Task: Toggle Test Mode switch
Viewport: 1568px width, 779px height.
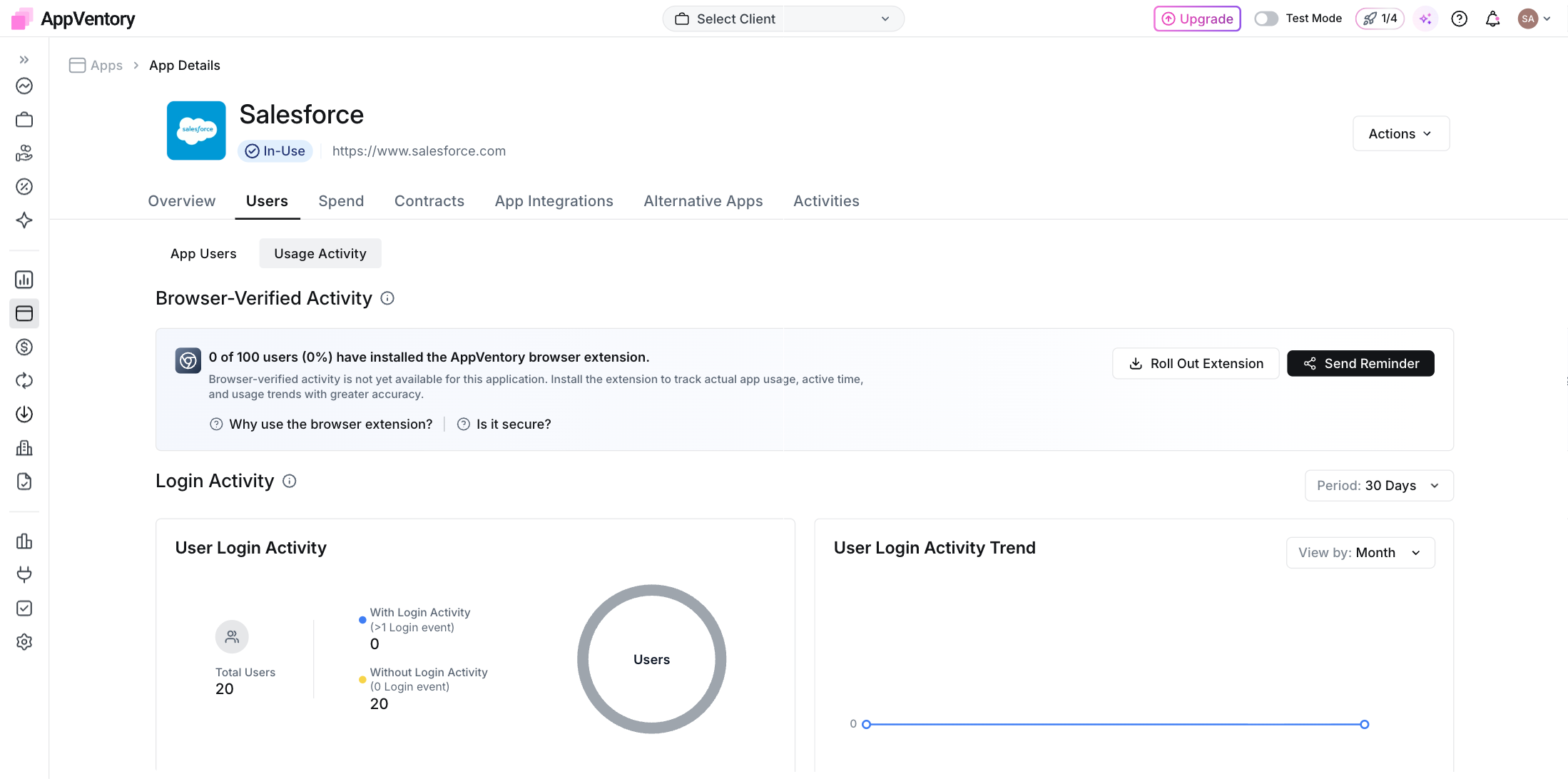Action: coord(1266,19)
